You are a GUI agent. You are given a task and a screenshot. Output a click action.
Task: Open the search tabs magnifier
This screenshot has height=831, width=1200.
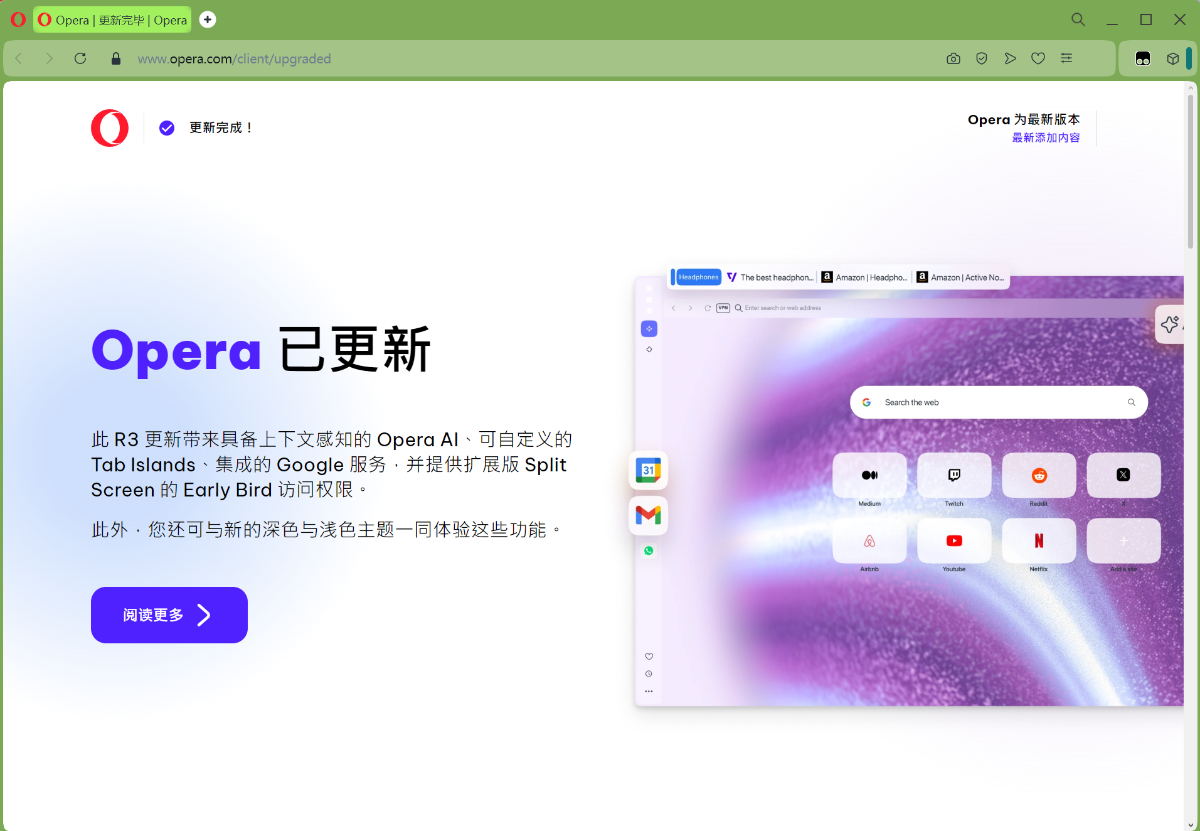[1078, 19]
